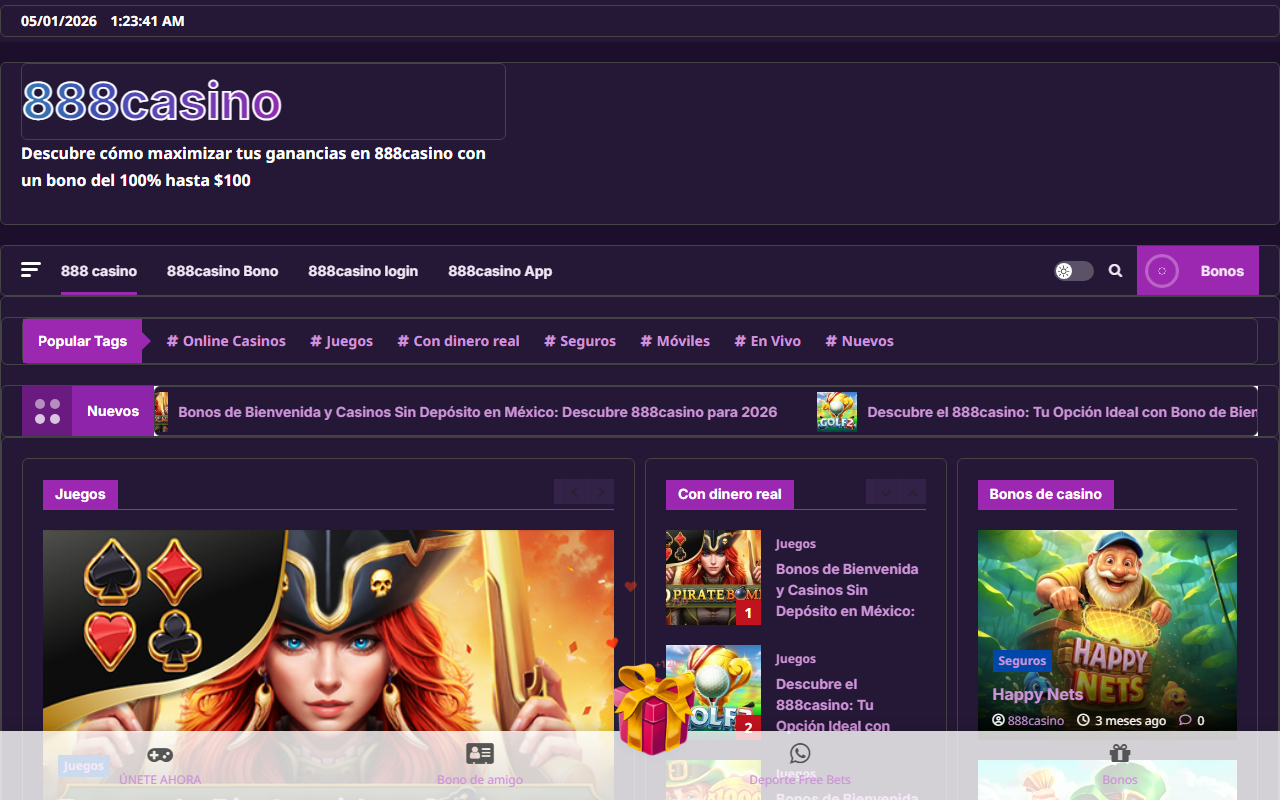Open the Golf thumbnail numbered 2
The image size is (1280, 800).
point(713,692)
